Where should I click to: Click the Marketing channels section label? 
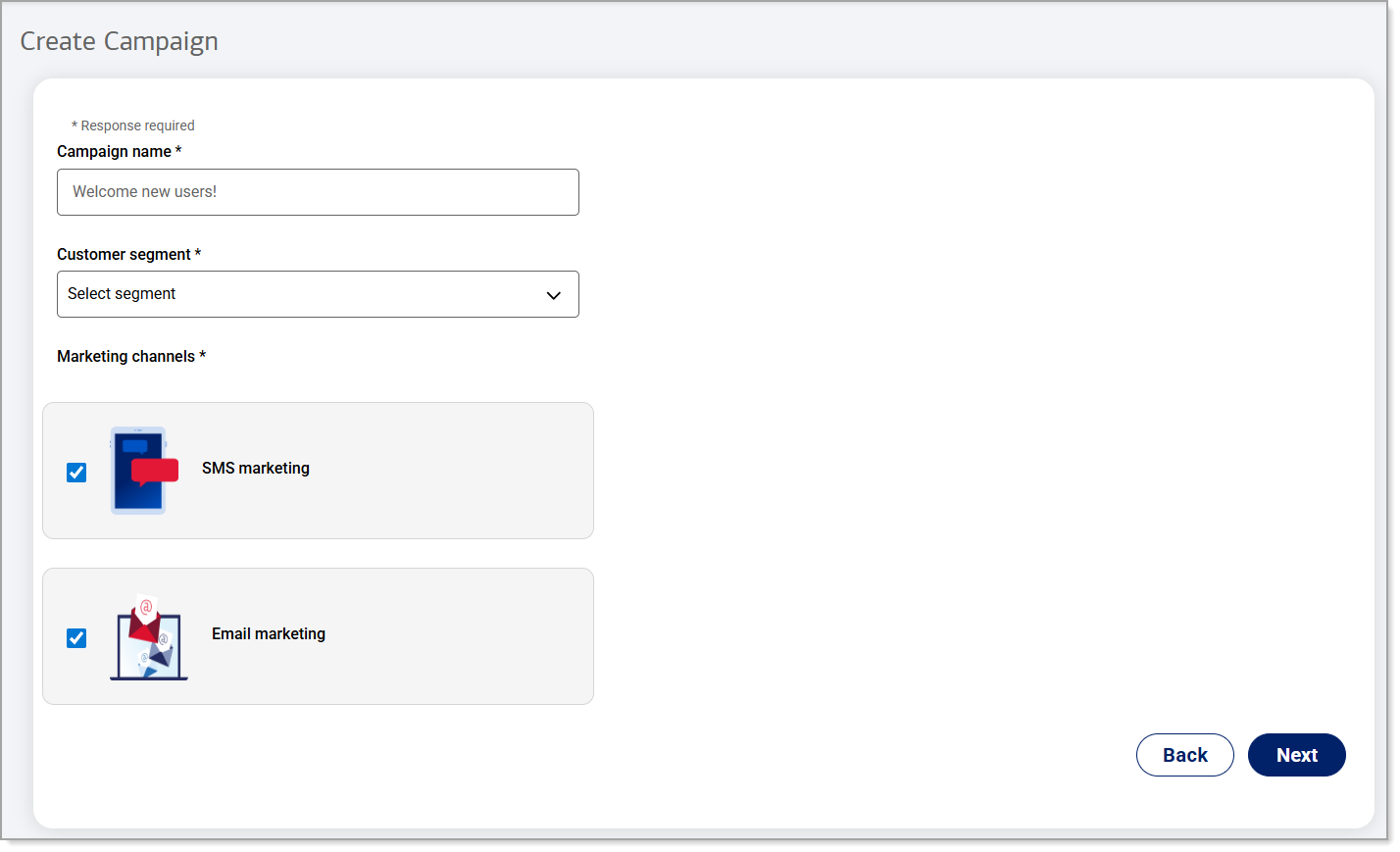[x=125, y=357]
